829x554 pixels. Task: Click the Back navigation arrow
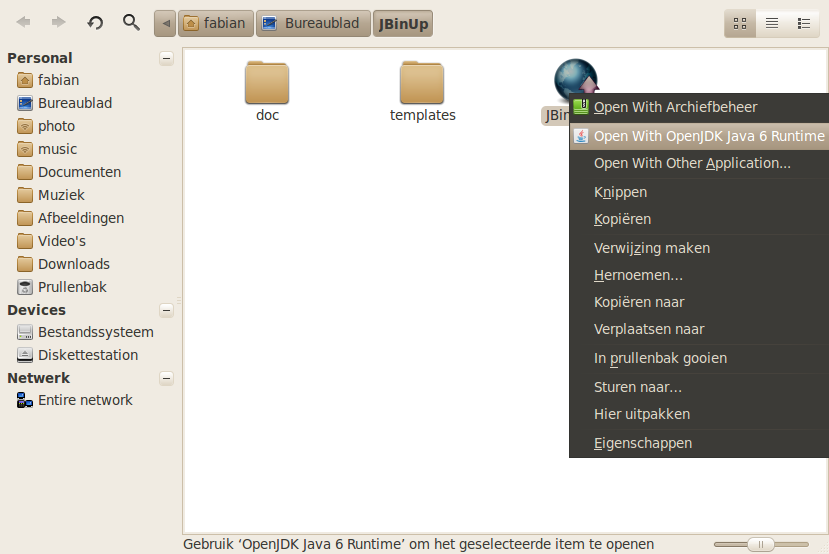coord(23,22)
